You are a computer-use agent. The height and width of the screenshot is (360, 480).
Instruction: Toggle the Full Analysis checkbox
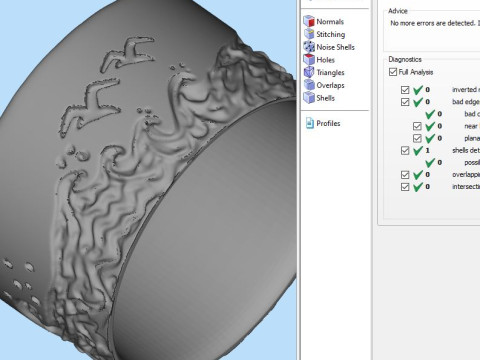(x=393, y=72)
